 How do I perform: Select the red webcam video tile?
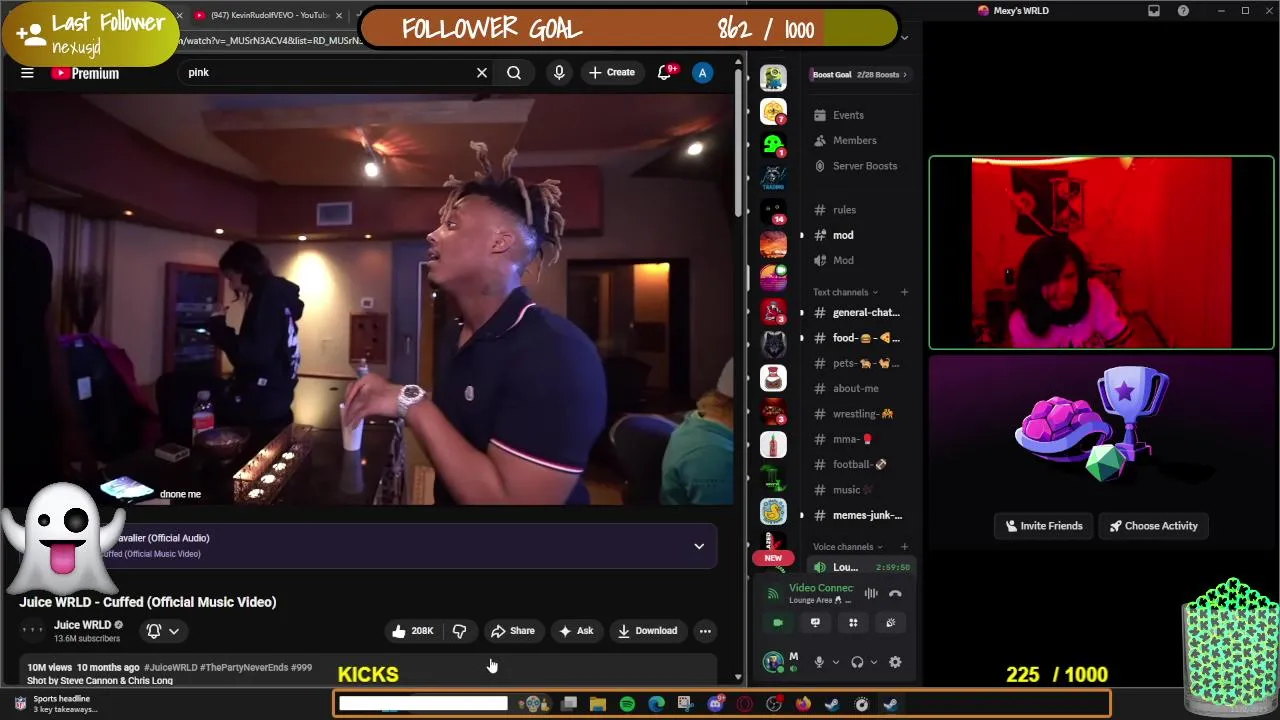(1101, 253)
